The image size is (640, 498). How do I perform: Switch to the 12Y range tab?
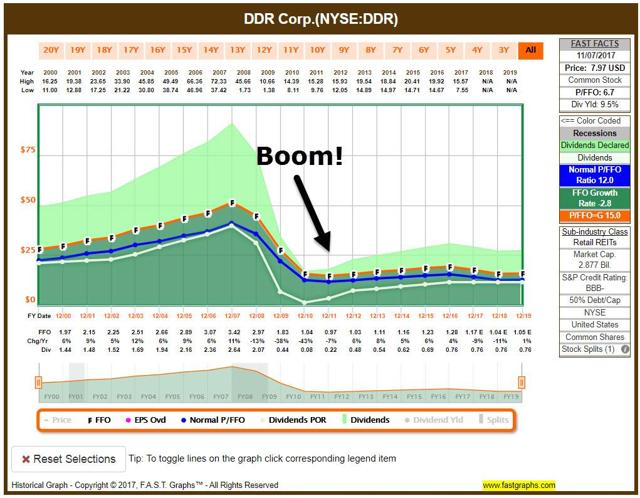click(x=264, y=50)
